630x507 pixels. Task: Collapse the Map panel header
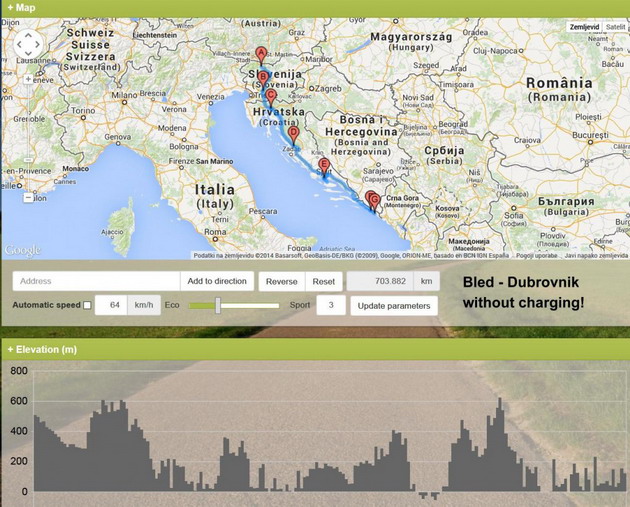point(22,8)
